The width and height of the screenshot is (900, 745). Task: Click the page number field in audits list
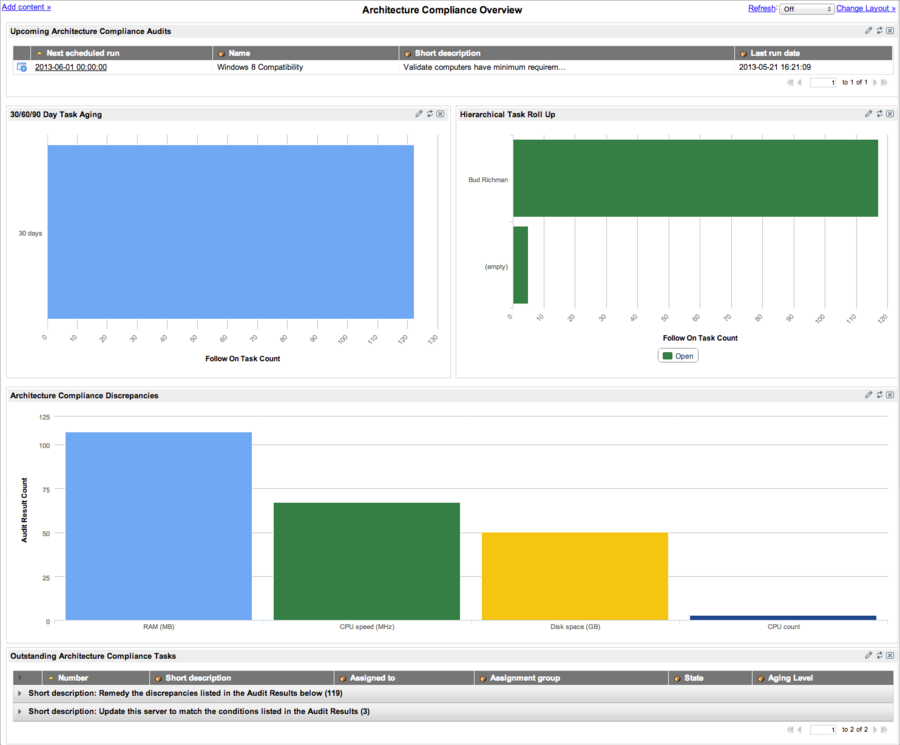(x=823, y=83)
